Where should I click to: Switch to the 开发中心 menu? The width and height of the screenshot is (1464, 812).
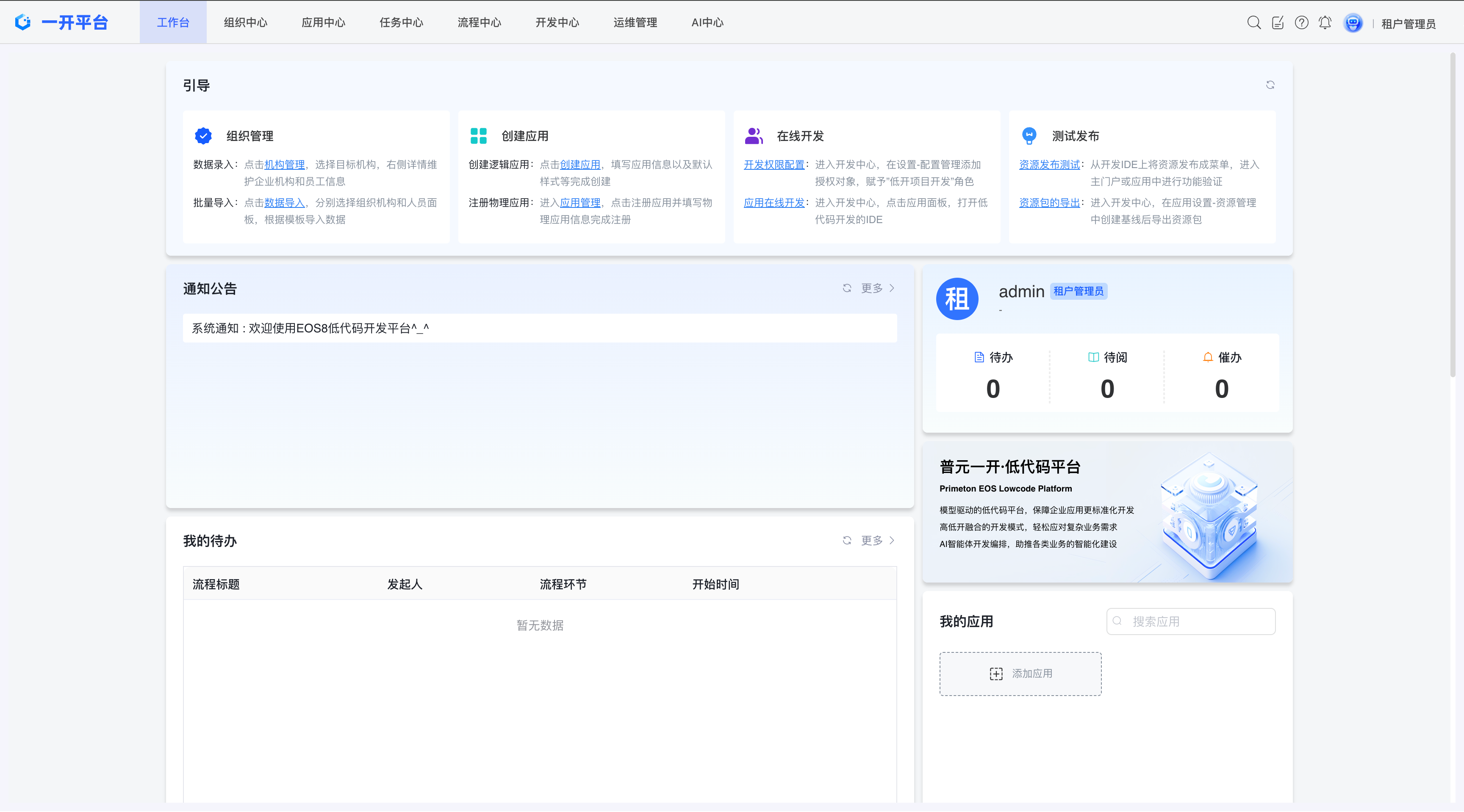[x=557, y=23]
